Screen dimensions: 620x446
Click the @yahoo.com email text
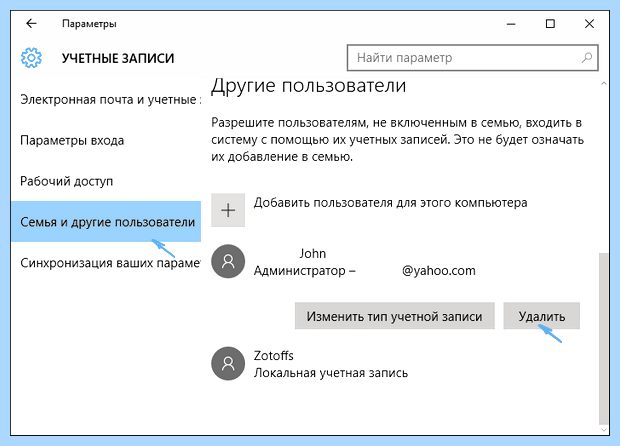coord(439,271)
